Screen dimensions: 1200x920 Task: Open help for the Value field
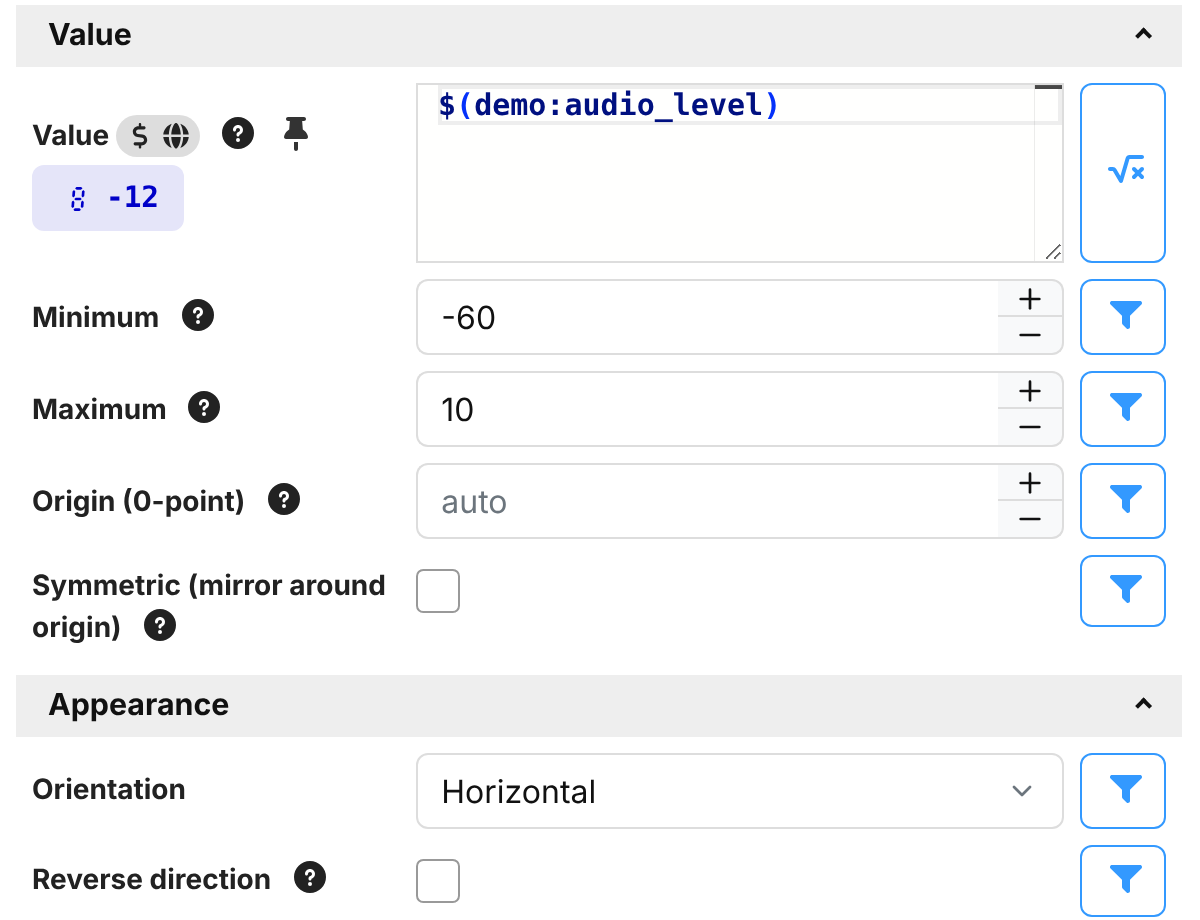(237, 133)
